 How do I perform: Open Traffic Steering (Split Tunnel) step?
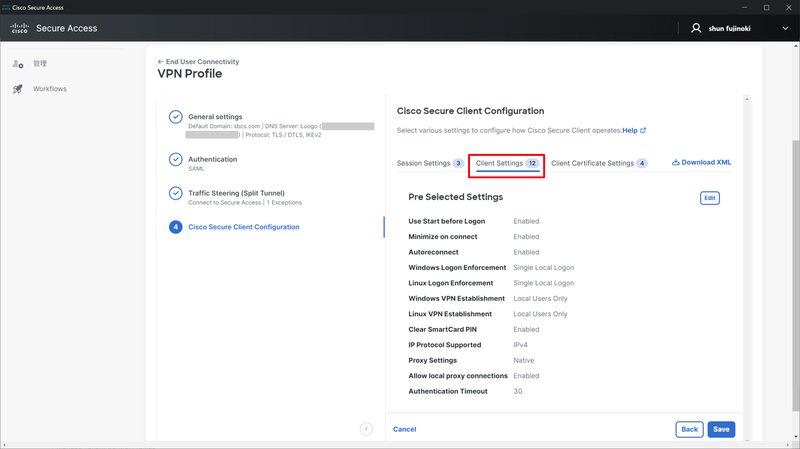click(x=236, y=193)
